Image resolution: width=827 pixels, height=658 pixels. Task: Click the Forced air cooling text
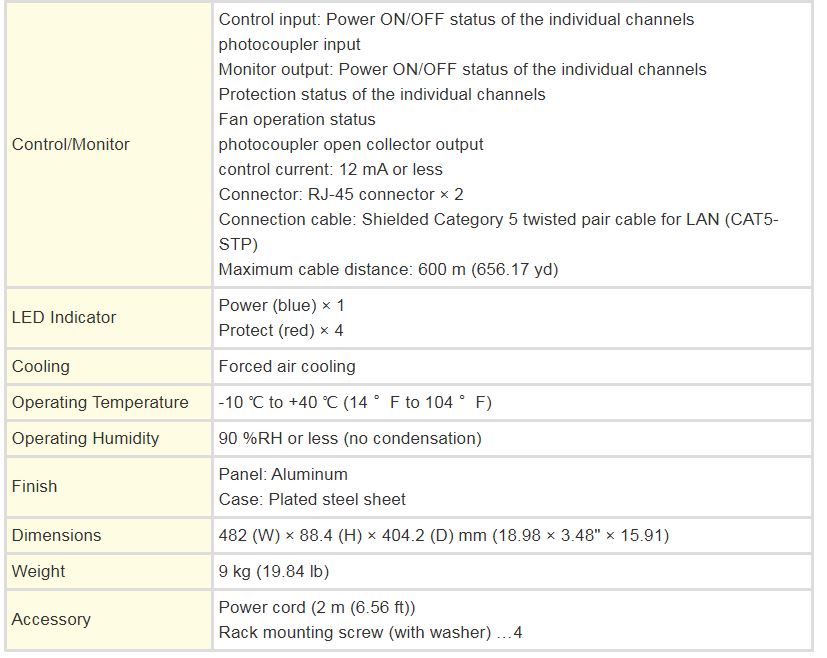pyautogui.click(x=287, y=366)
